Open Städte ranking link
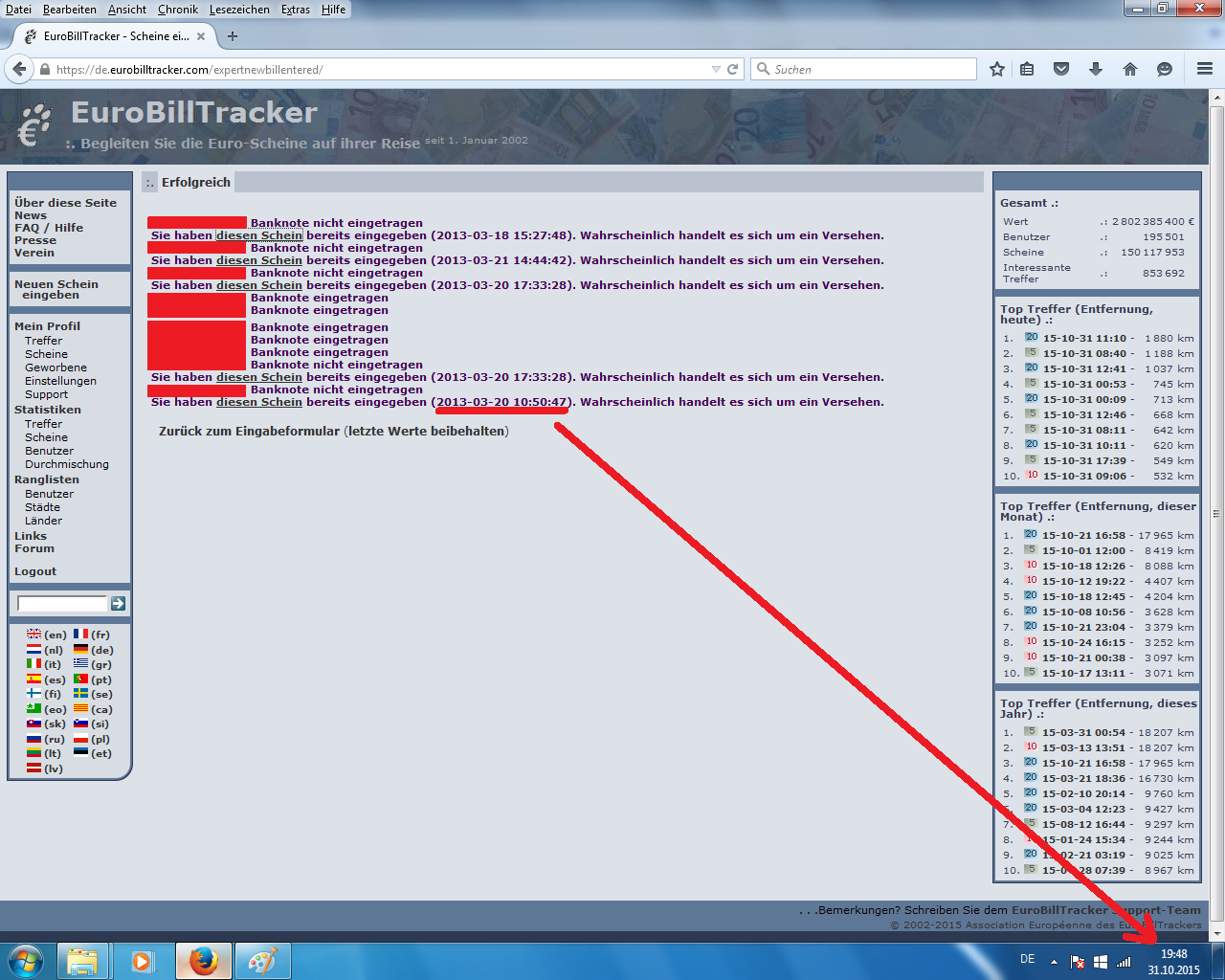Image resolution: width=1225 pixels, height=980 pixels. (x=42, y=507)
